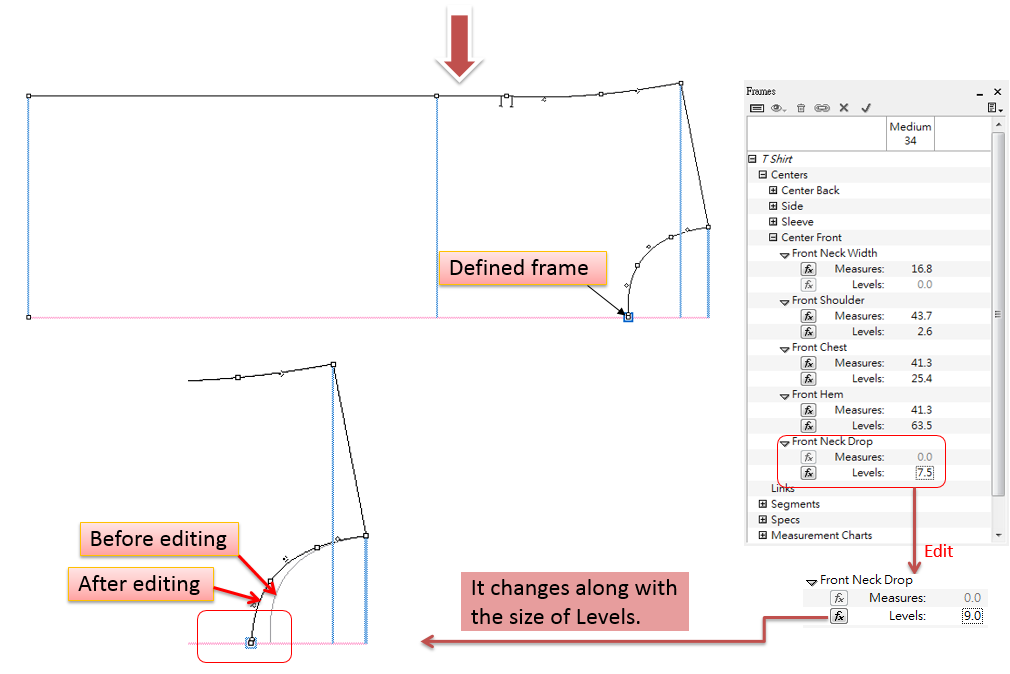Screen dimensions: 1010x674
Task: Click the first rectangle icon in Frames toolbar
Action: (757, 108)
